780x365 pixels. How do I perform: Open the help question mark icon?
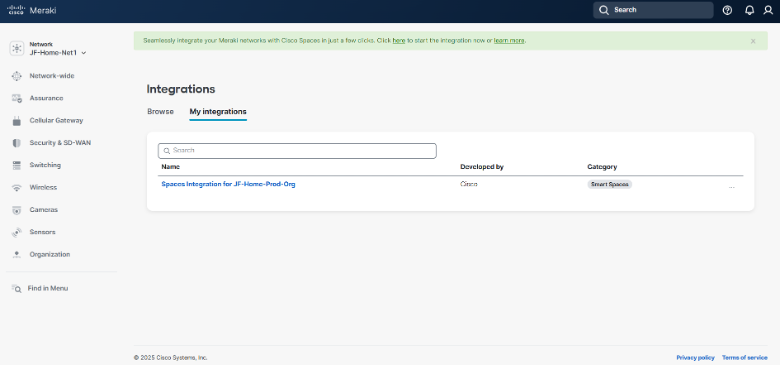coord(727,10)
